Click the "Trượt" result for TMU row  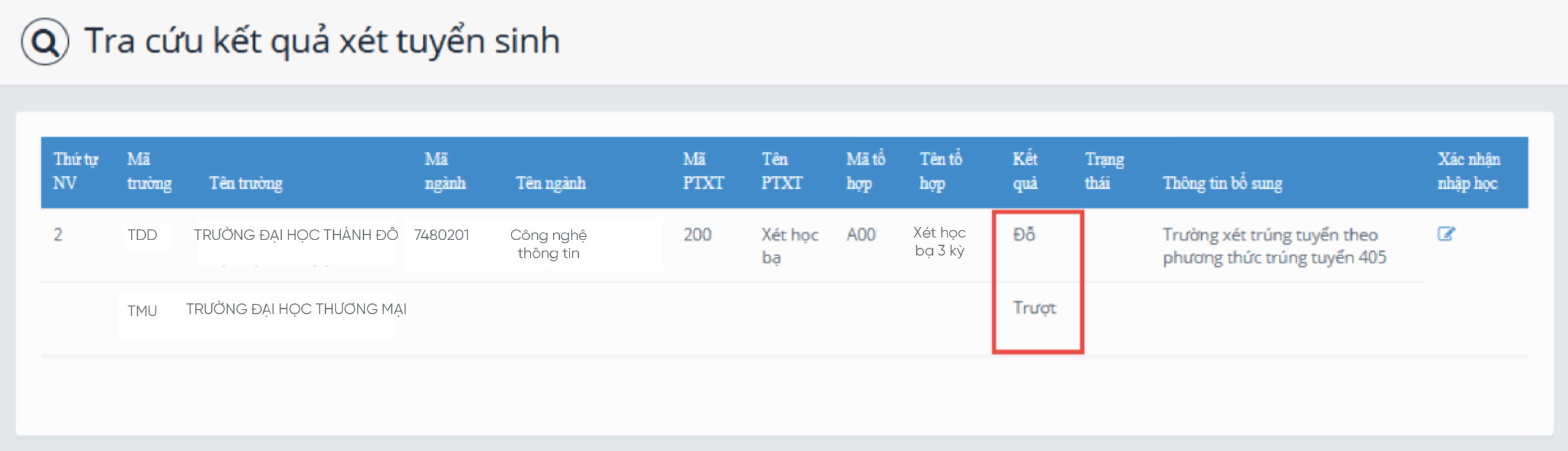click(1034, 308)
